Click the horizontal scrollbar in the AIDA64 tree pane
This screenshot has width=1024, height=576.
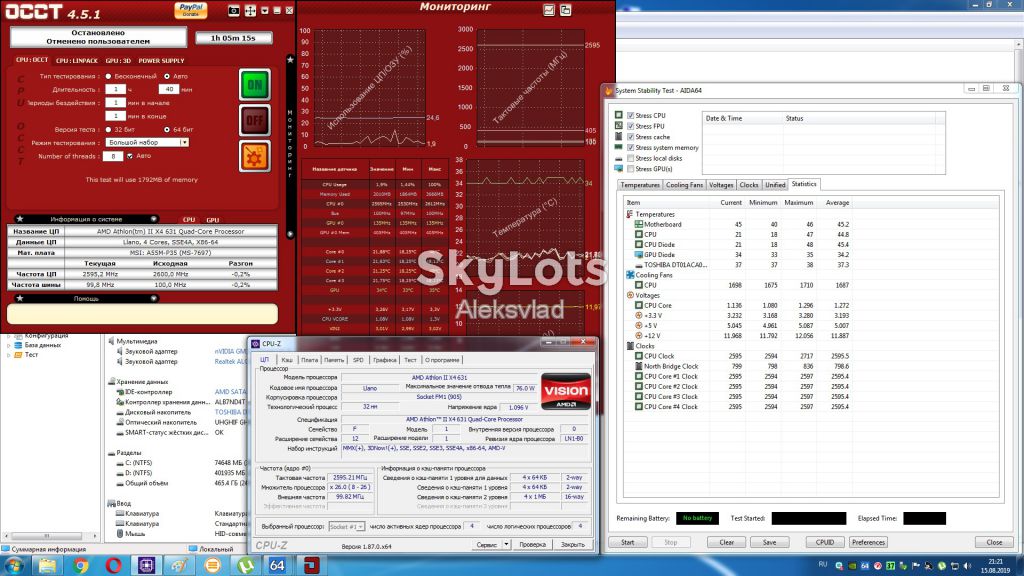tap(47, 536)
